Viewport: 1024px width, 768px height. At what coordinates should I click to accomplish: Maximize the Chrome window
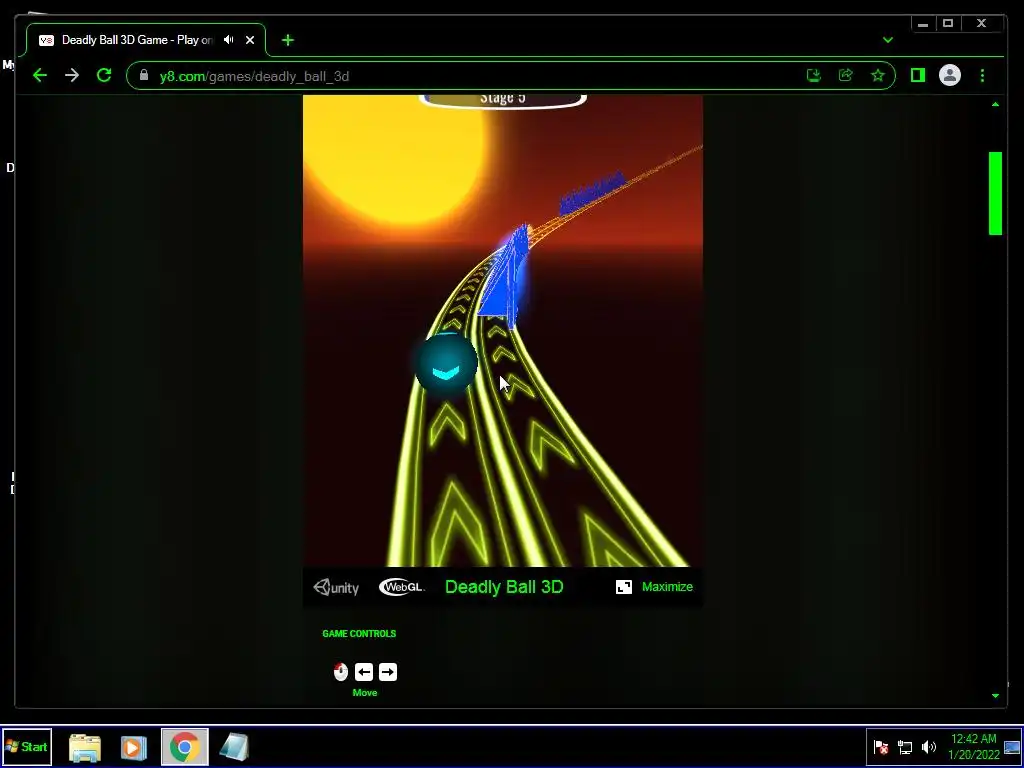coord(948,24)
